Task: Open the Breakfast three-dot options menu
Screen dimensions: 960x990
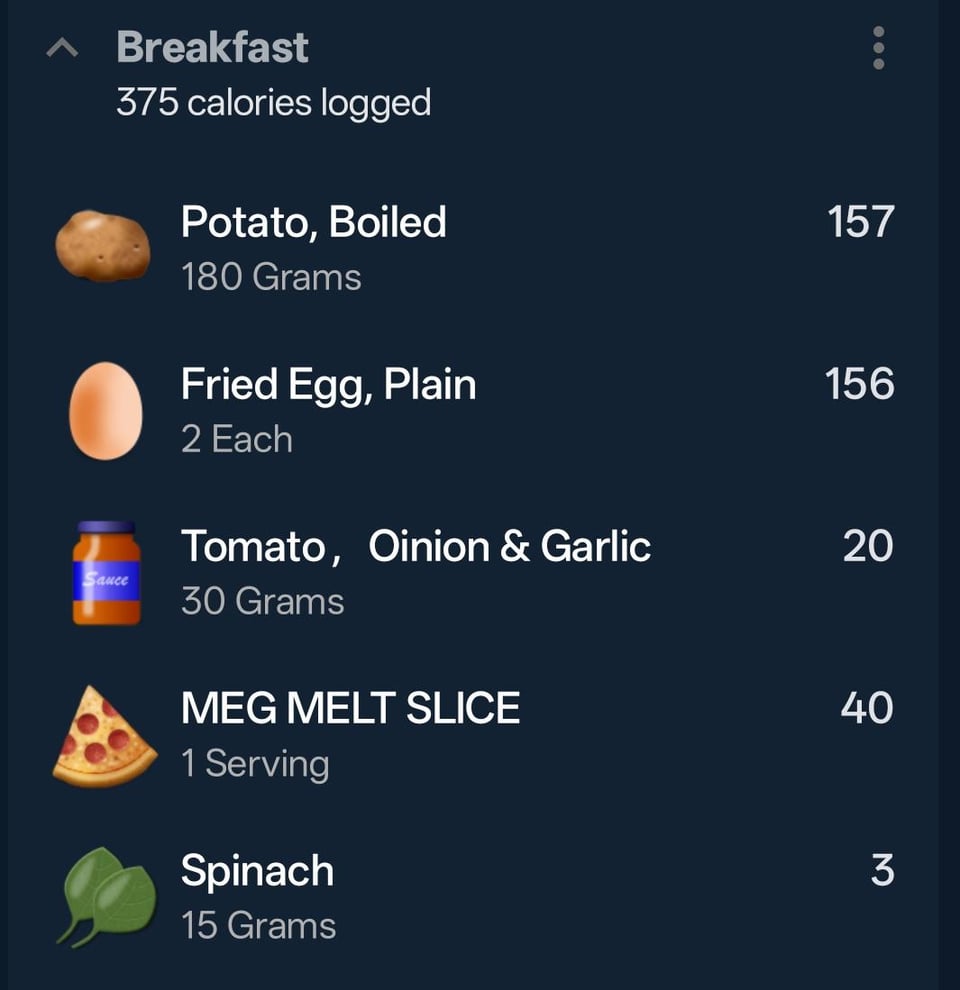Action: 878,48
